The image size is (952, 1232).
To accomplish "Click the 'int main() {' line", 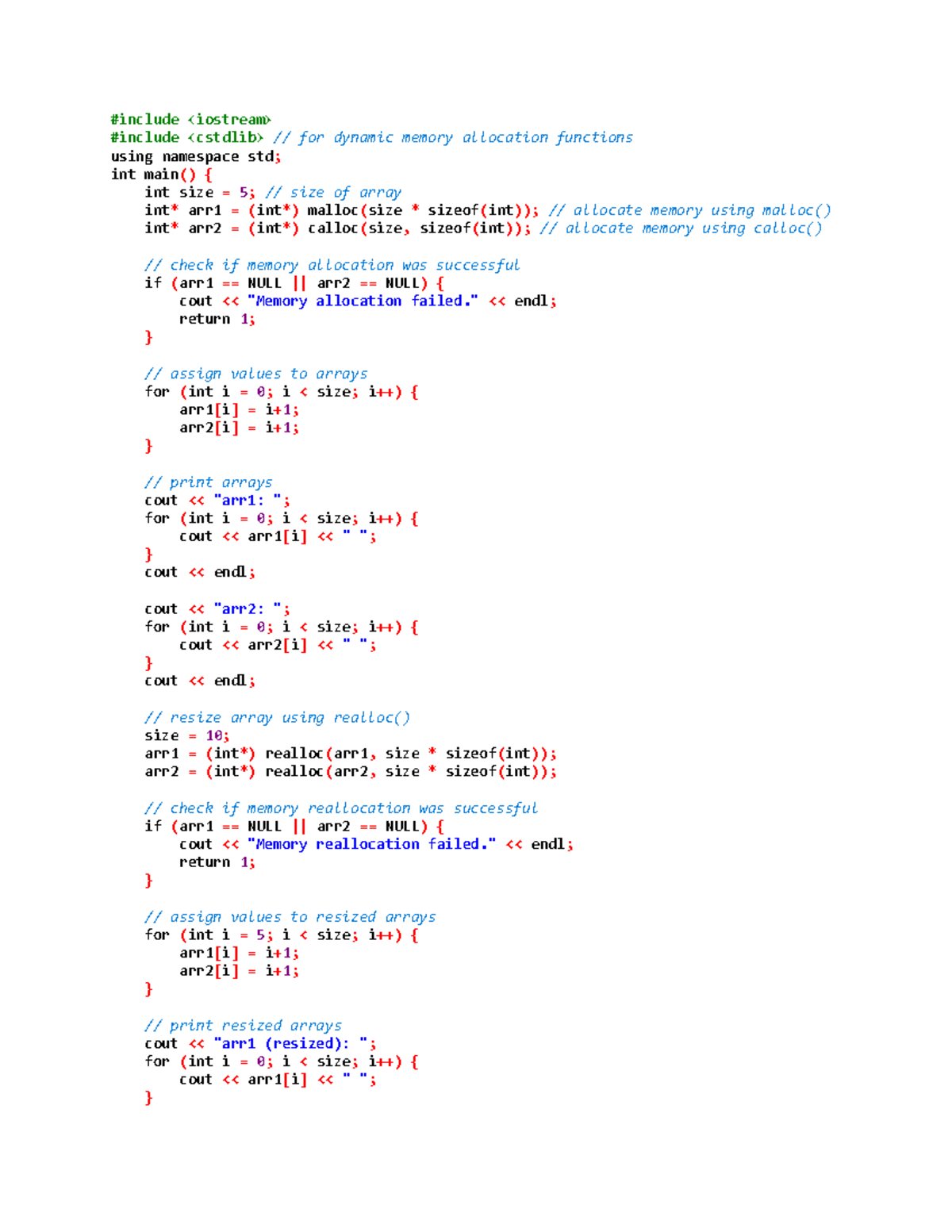I will click(x=162, y=175).
